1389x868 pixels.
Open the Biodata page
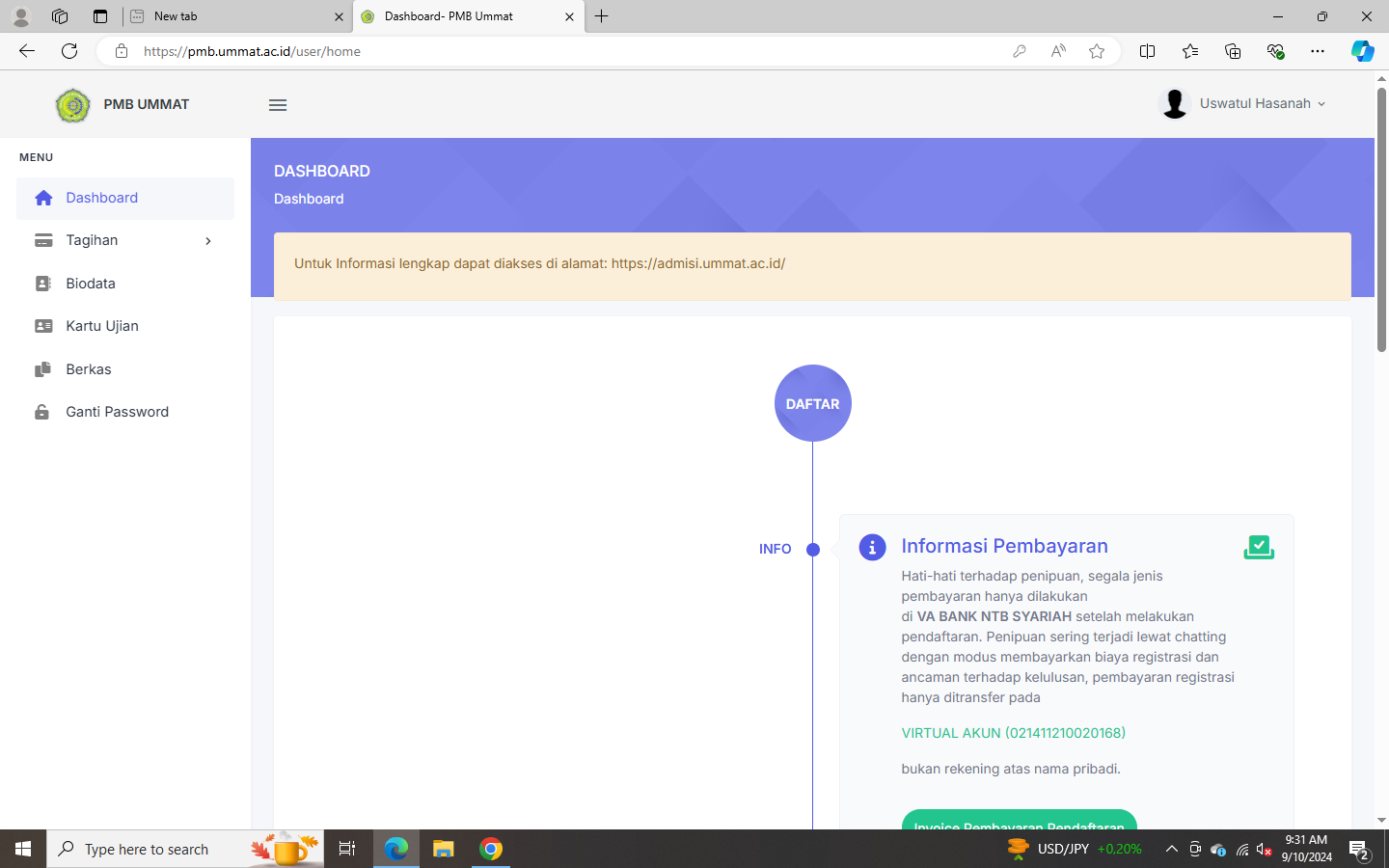coord(90,284)
